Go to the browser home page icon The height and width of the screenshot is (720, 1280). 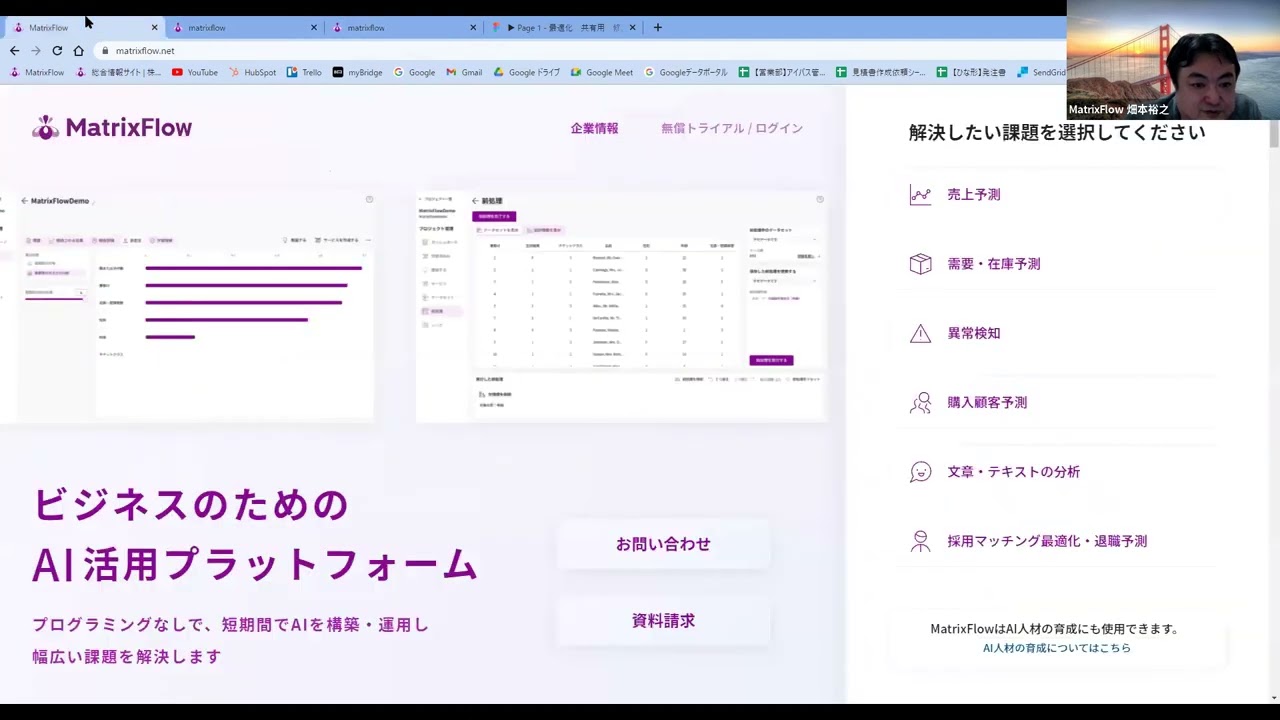click(78, 51)
